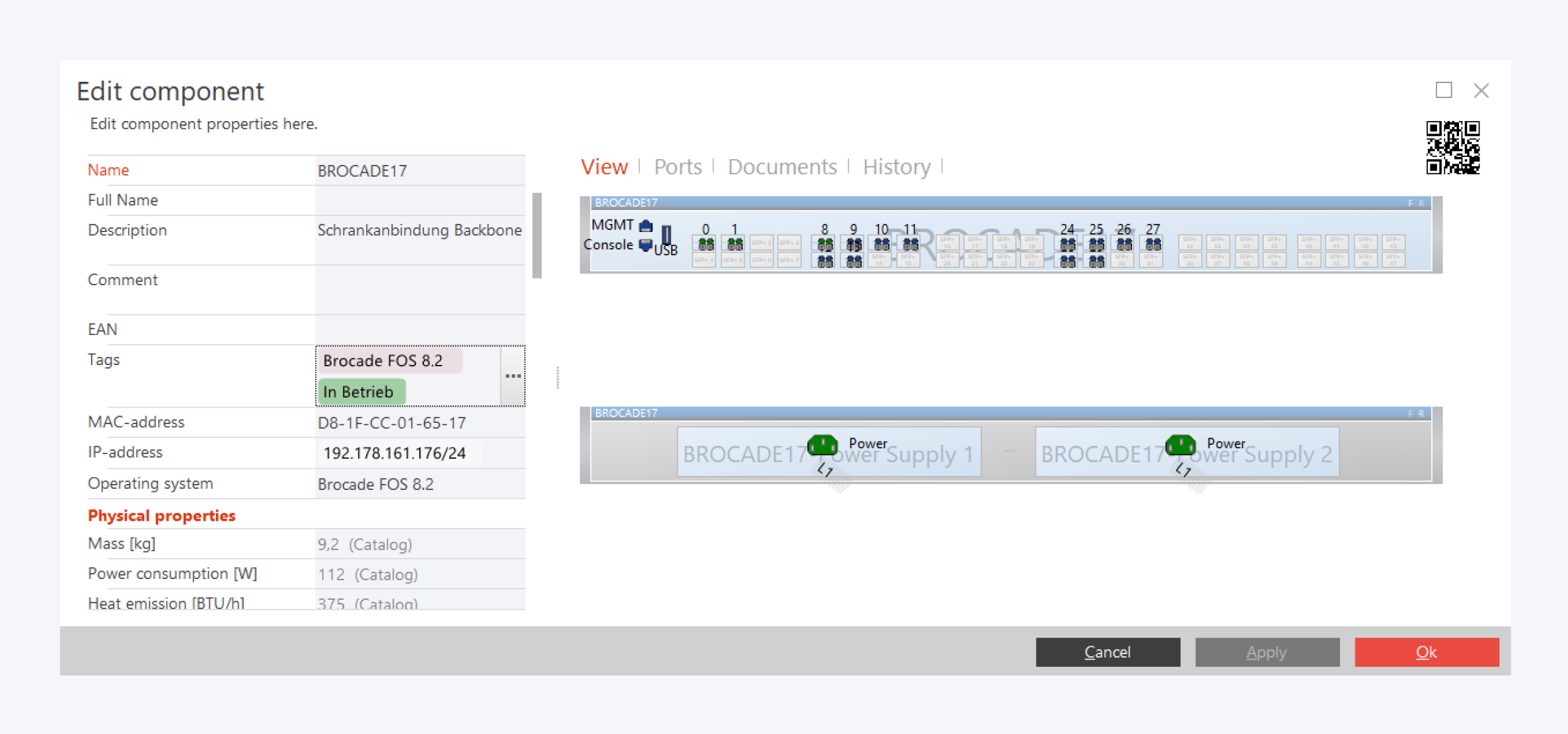This screenshot has height=734, width=1568.
Task: Toggle rear view R on power panel
Action: [1421, 414]
